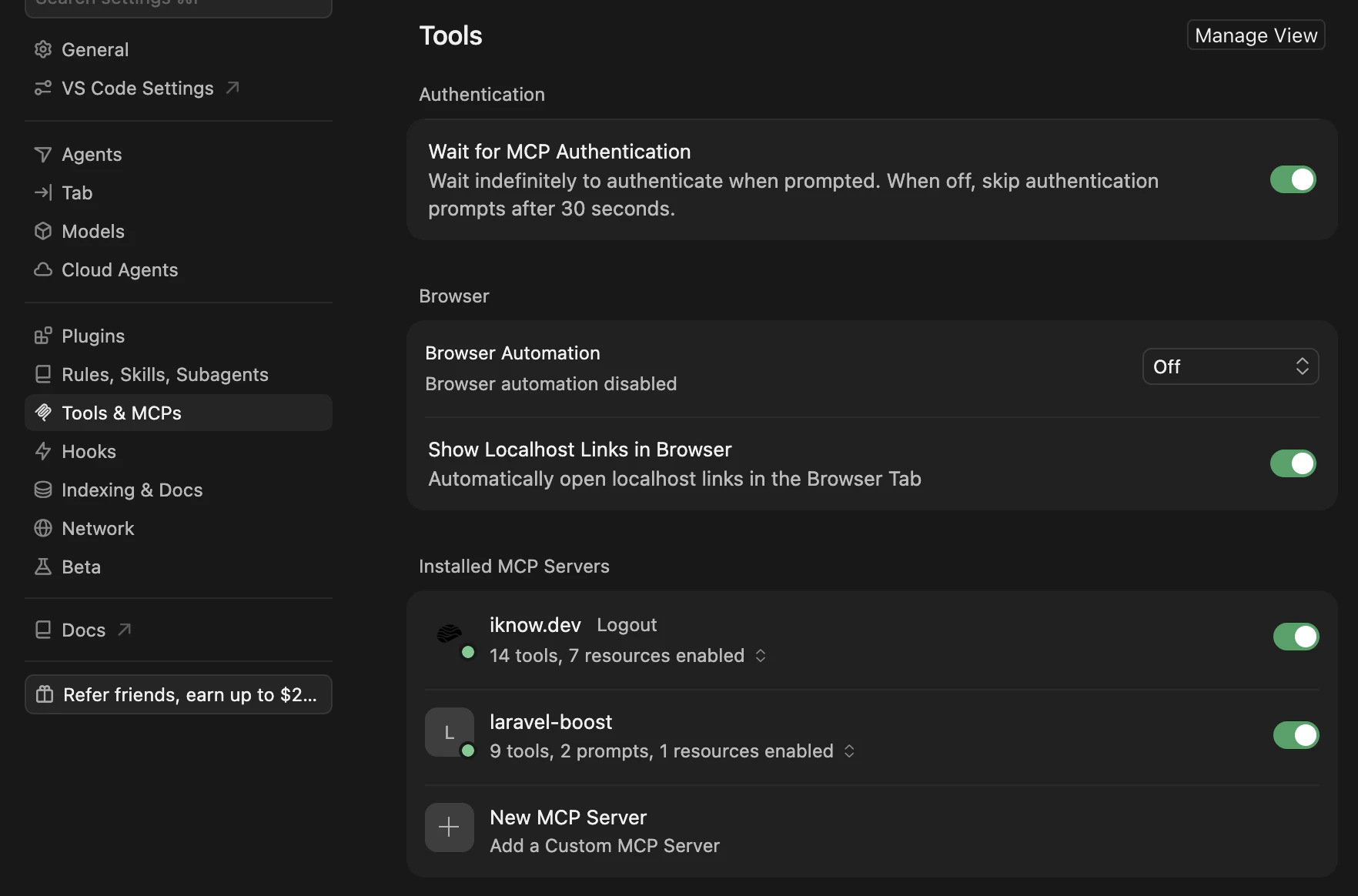The image size is (1358, 896).
Task: Disable the iknow.dev MCP server toggle
Action: (1296, 637)
